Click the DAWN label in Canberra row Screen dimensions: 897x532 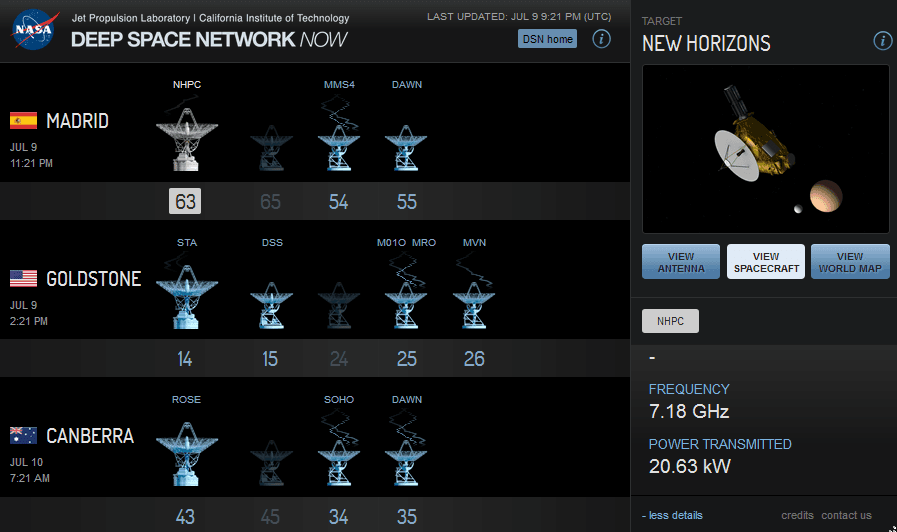coord(407,400)
